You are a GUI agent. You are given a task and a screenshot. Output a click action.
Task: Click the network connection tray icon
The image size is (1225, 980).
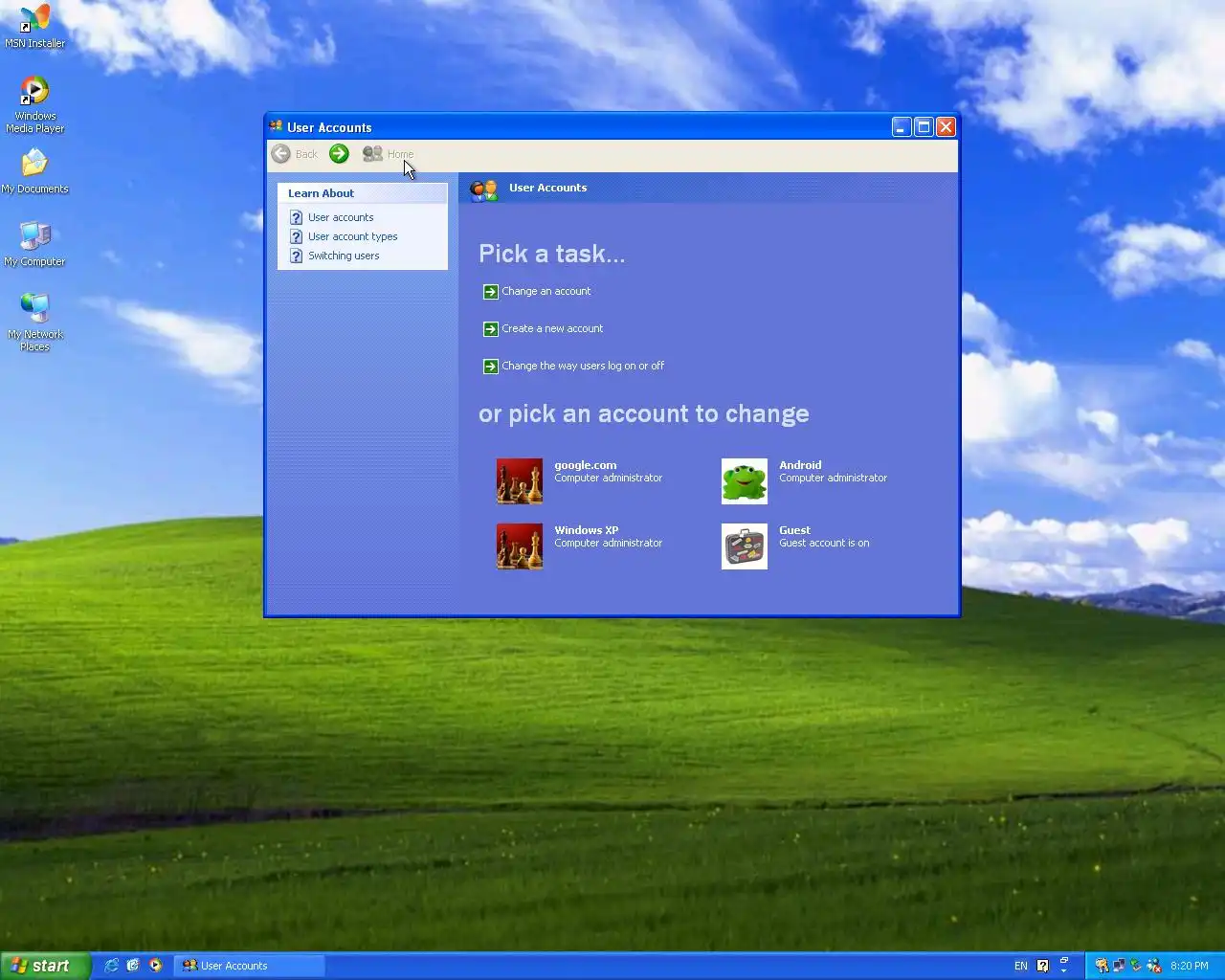click(x=1119, y=966)
